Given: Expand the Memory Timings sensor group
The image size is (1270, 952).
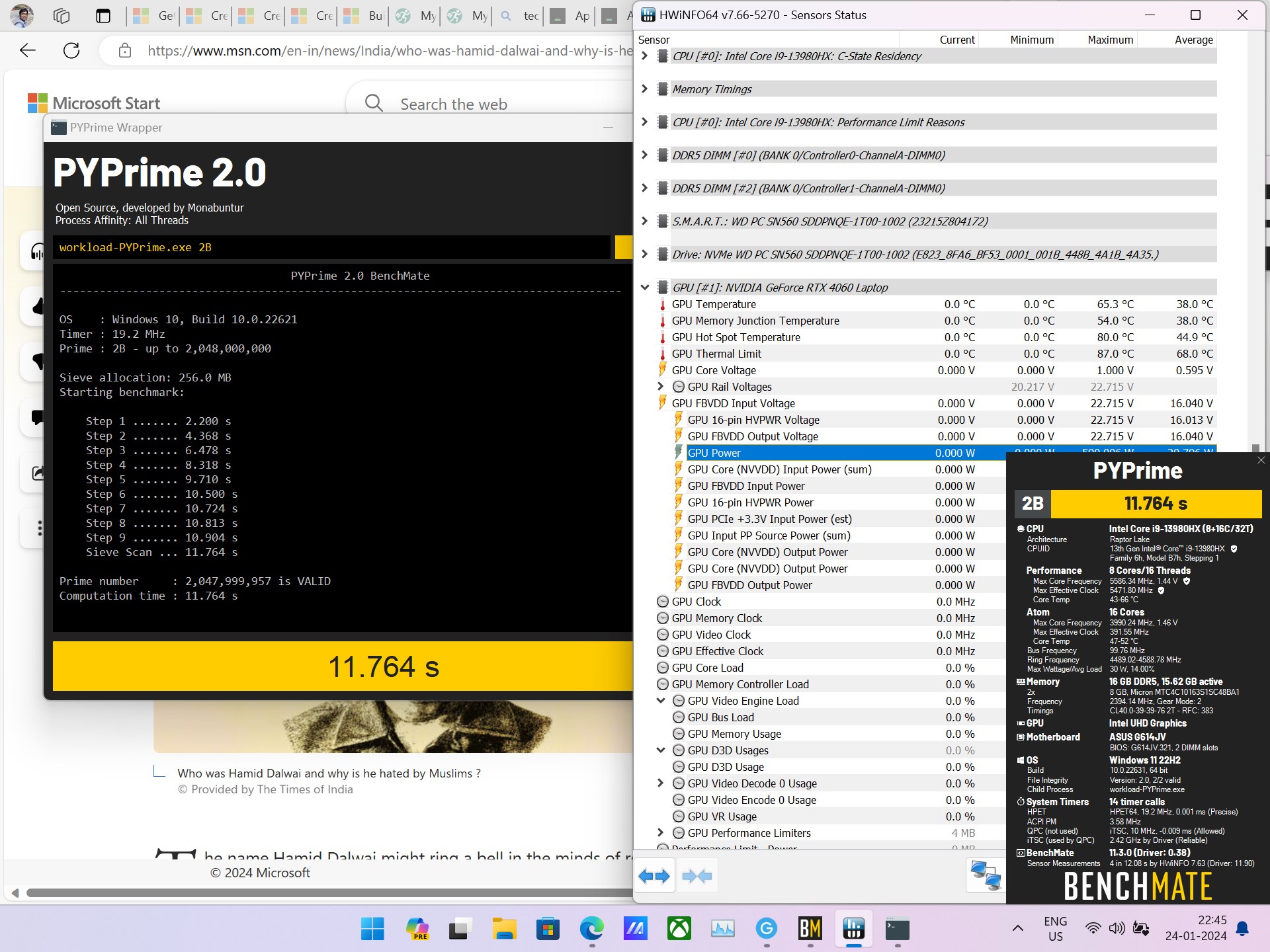Looking at the screenshot, I should tap(645, 89).
